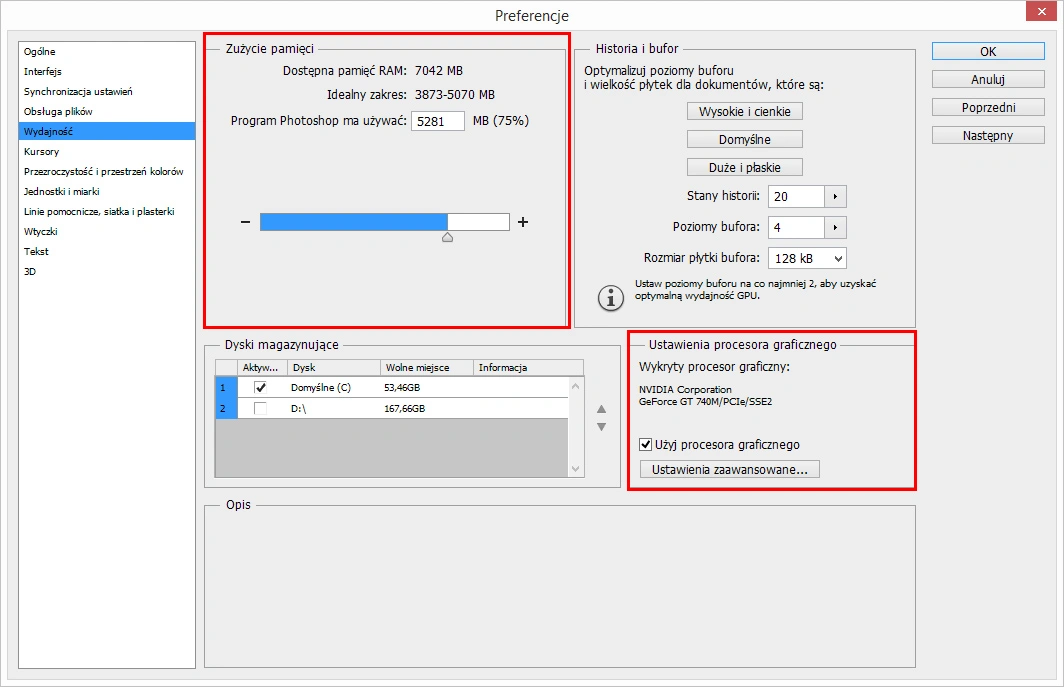Screen dimensions: 1064x687
Task: Click the "Duże i płaskie" preset button
Action: tap(743, 166)
